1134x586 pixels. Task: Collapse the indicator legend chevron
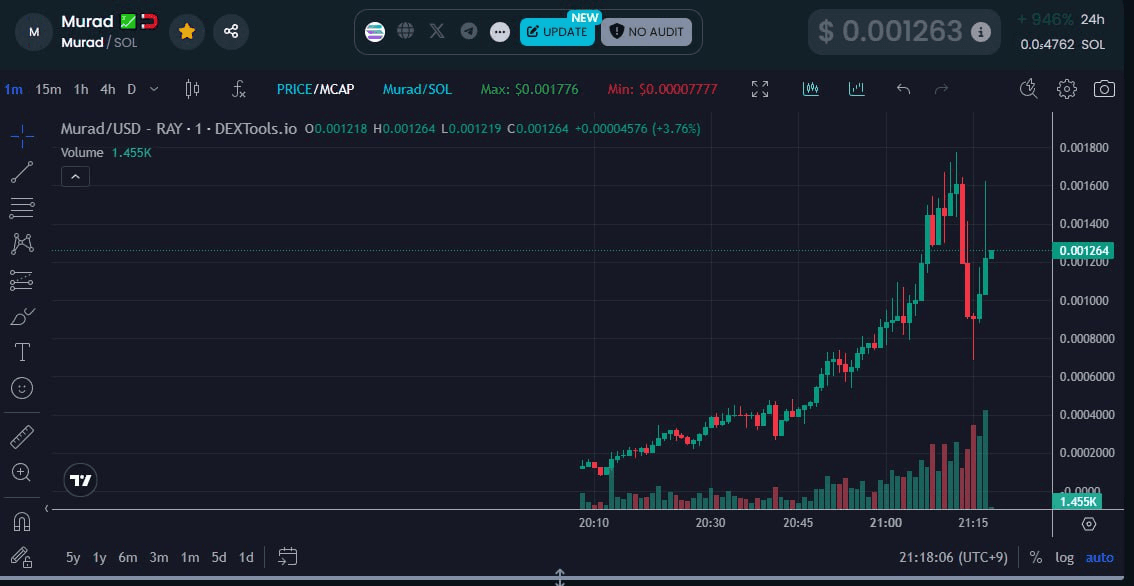(x=75, y=177)
